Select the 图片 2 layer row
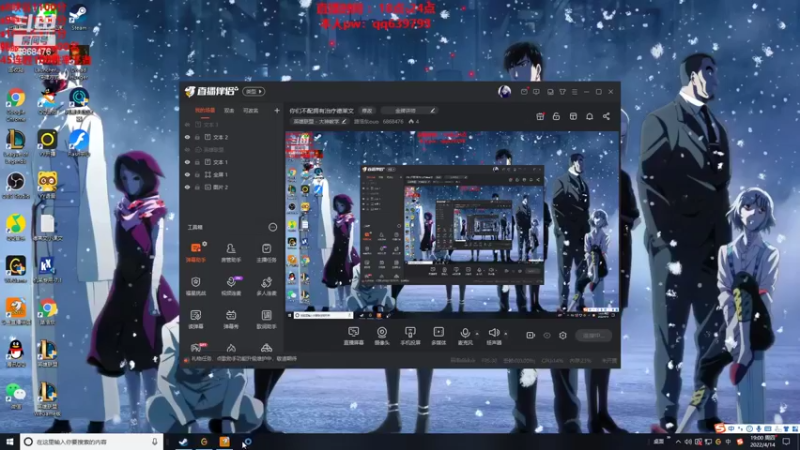The image size is (800, 450). 232,187
